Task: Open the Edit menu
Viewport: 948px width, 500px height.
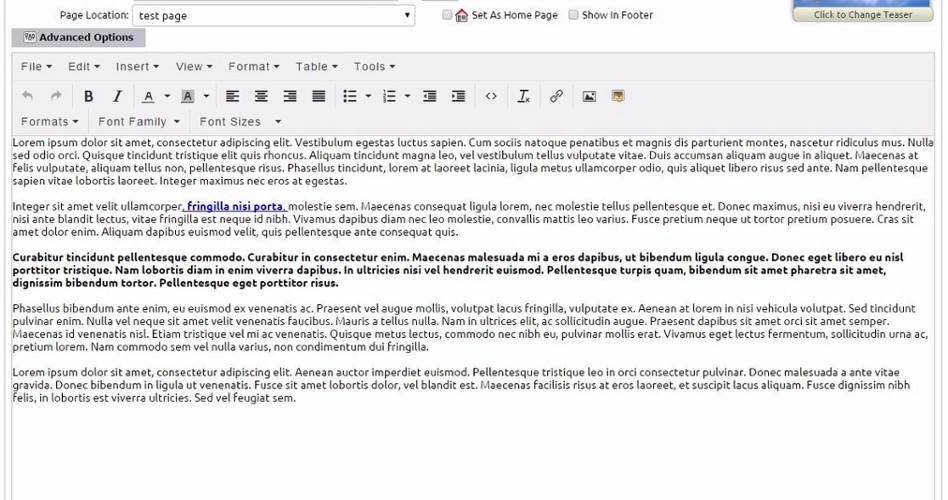Action: 83,67
